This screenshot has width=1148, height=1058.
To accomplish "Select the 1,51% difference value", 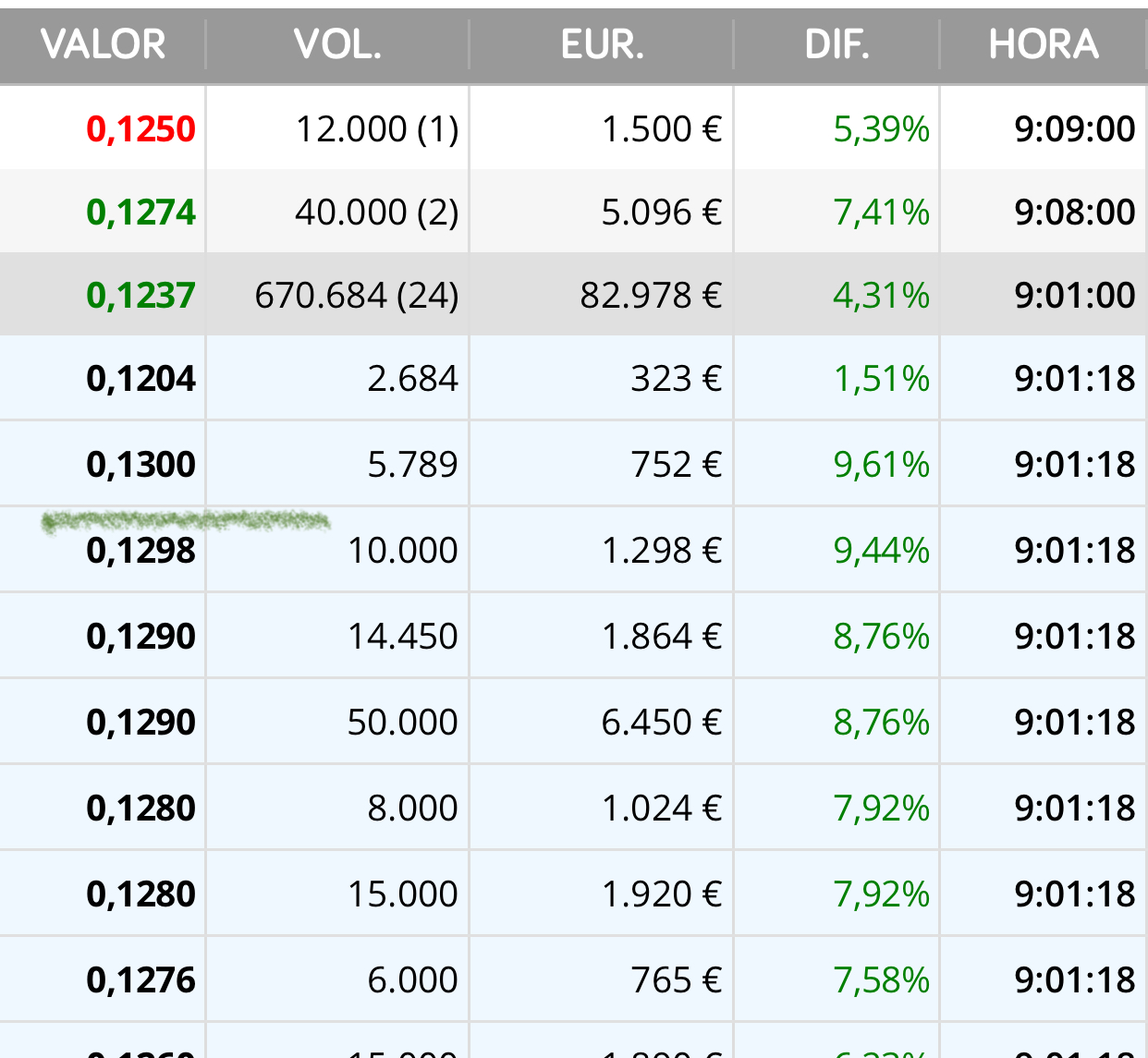I will coord(881,379).
